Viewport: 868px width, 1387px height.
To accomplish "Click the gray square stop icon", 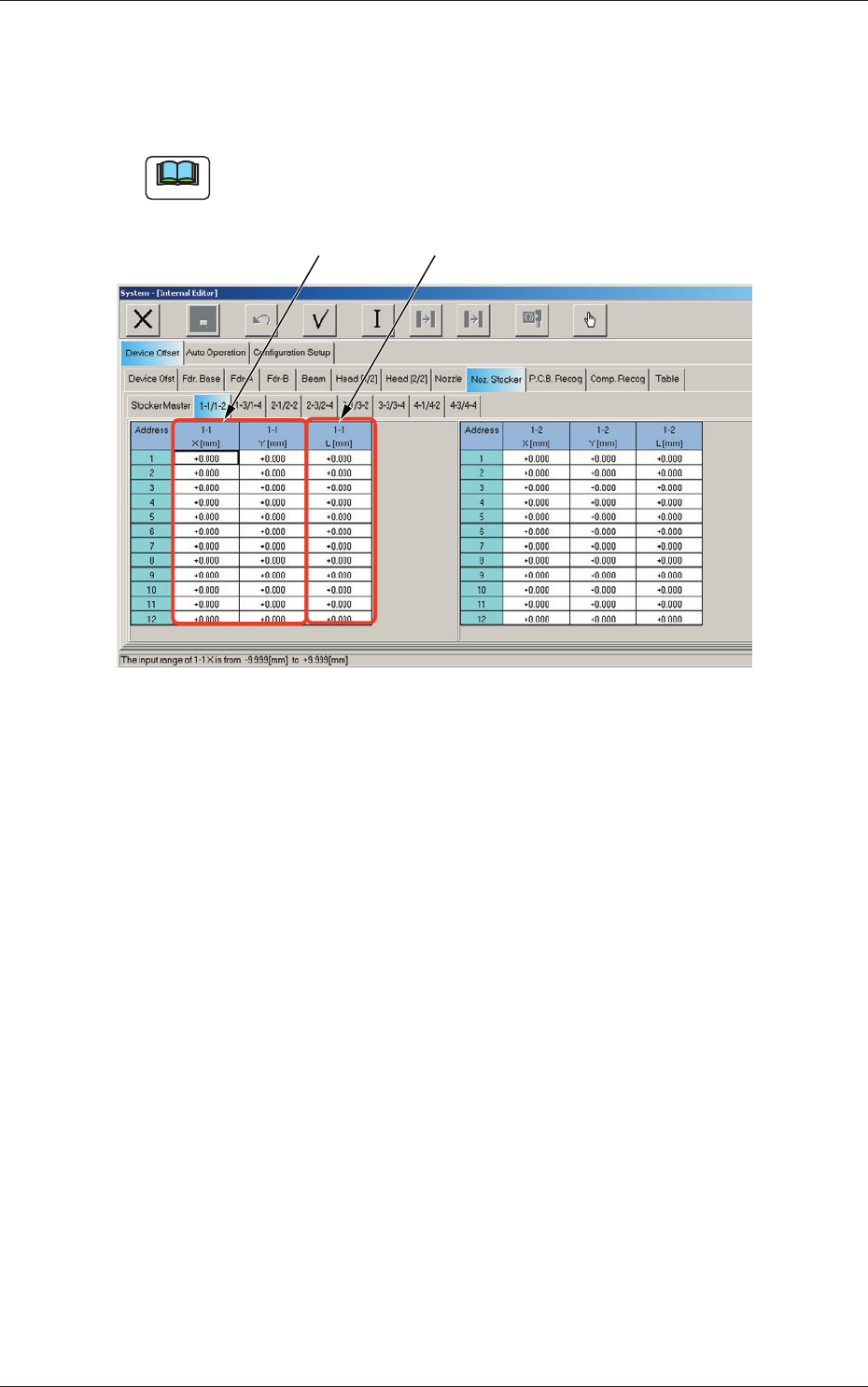I will (x=203, y=319).
